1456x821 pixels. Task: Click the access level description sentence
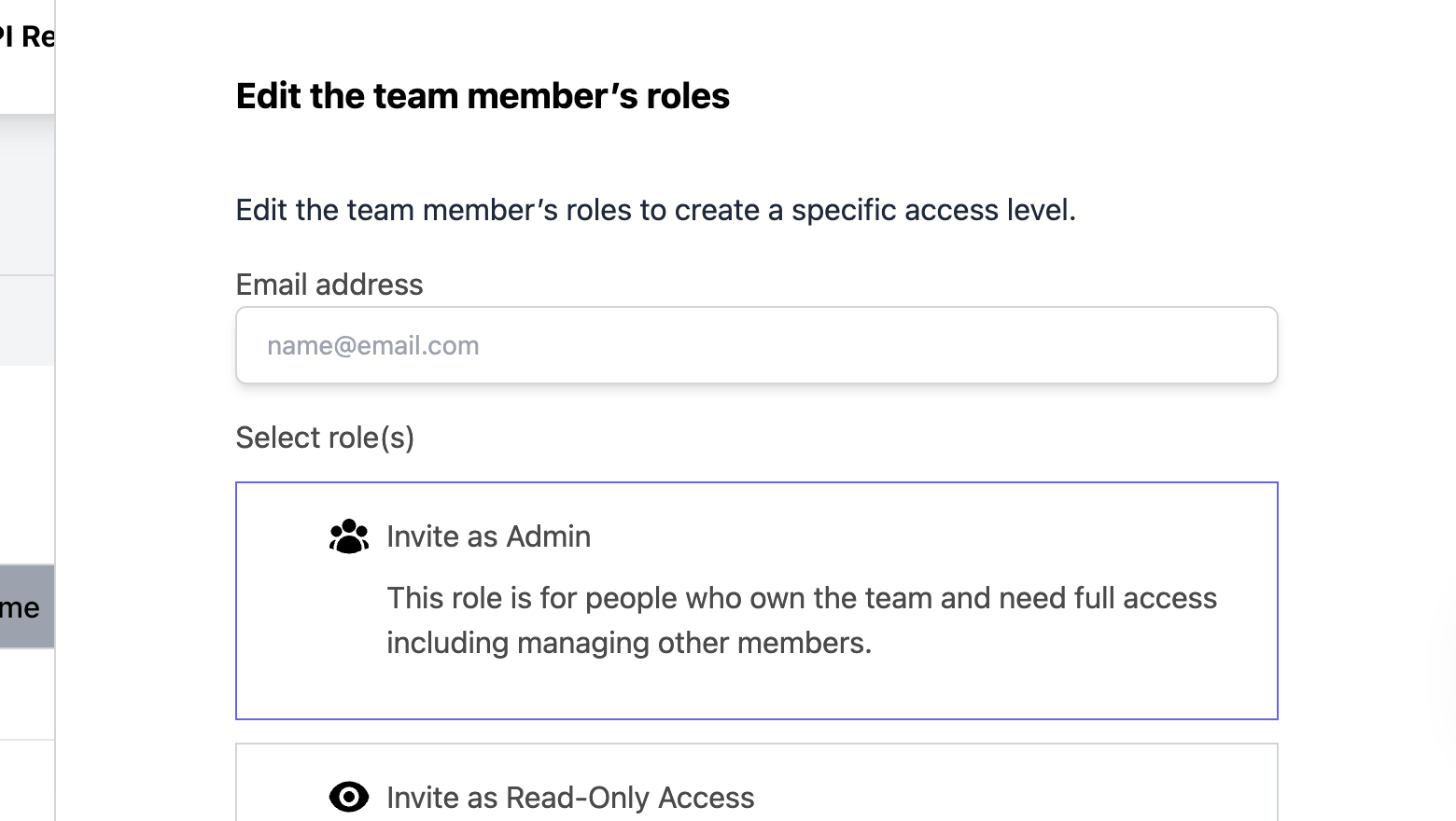pyautogui.click(x=655, y=210)
